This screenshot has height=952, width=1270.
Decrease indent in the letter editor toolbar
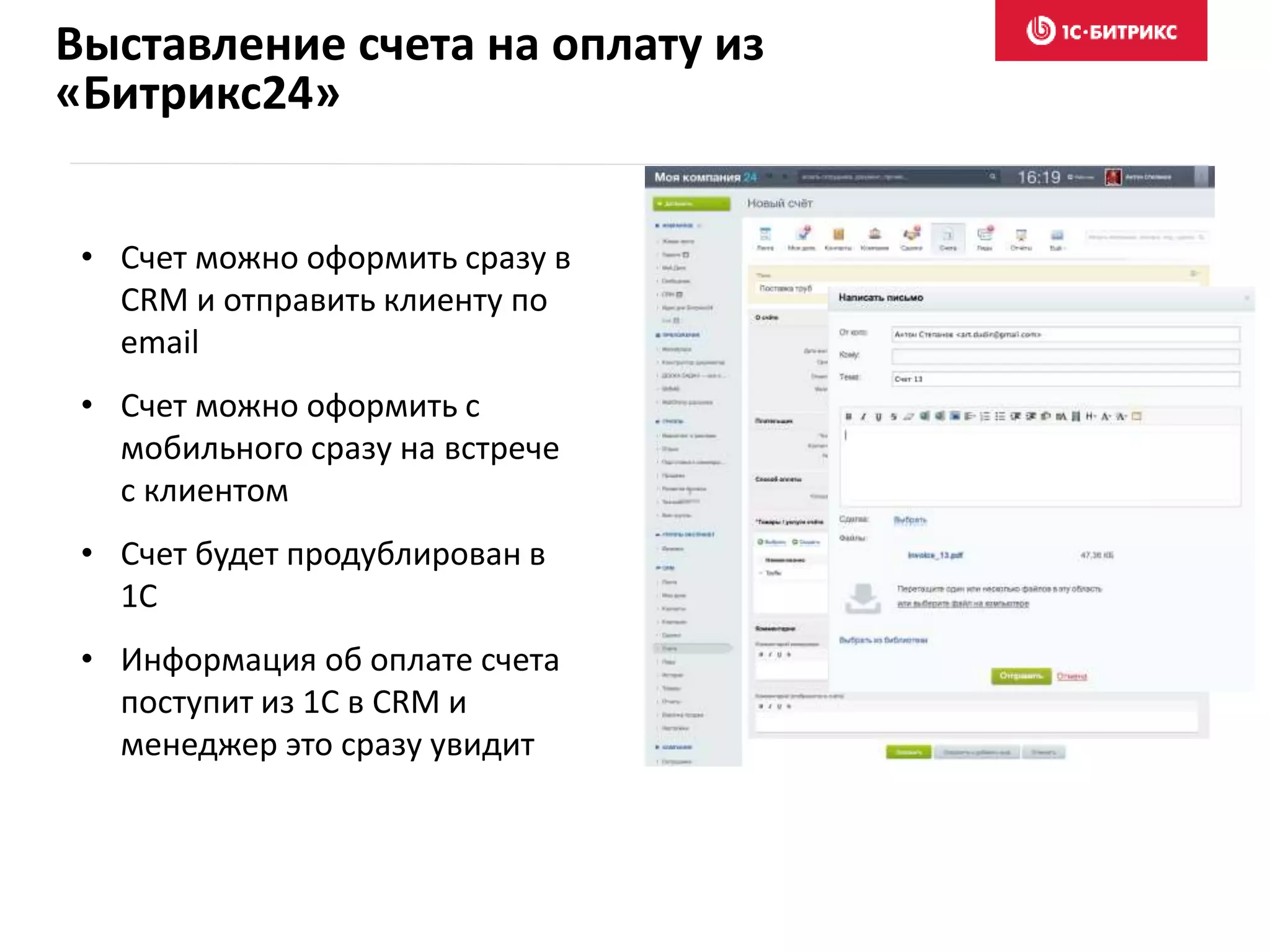[1015, 416]
